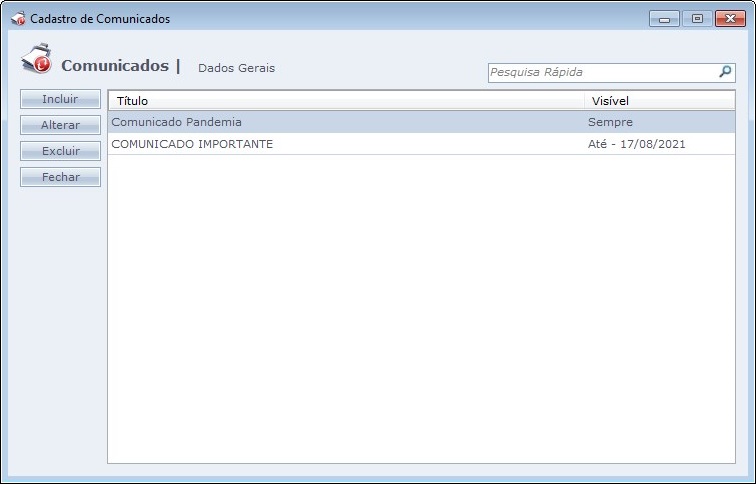Focus the Pesquisa Rápida search field

[x=600, y=72]
